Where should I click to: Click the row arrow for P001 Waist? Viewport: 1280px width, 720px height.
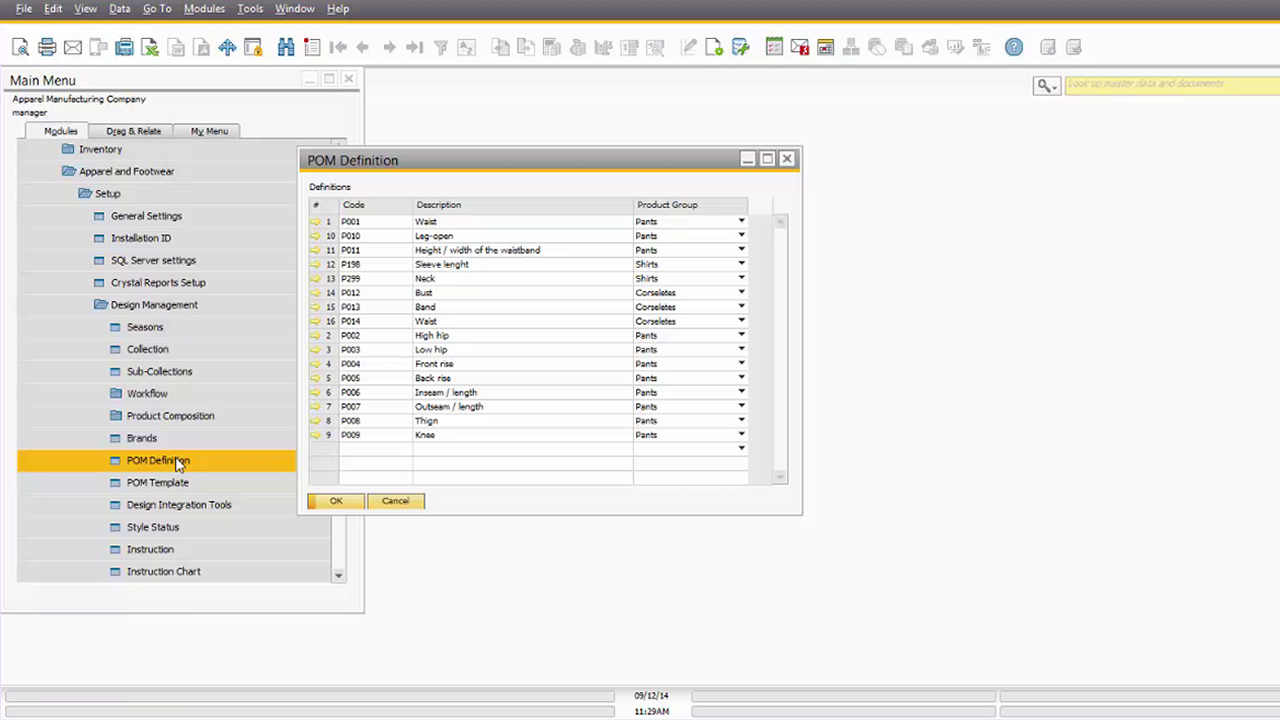(316, 222)
